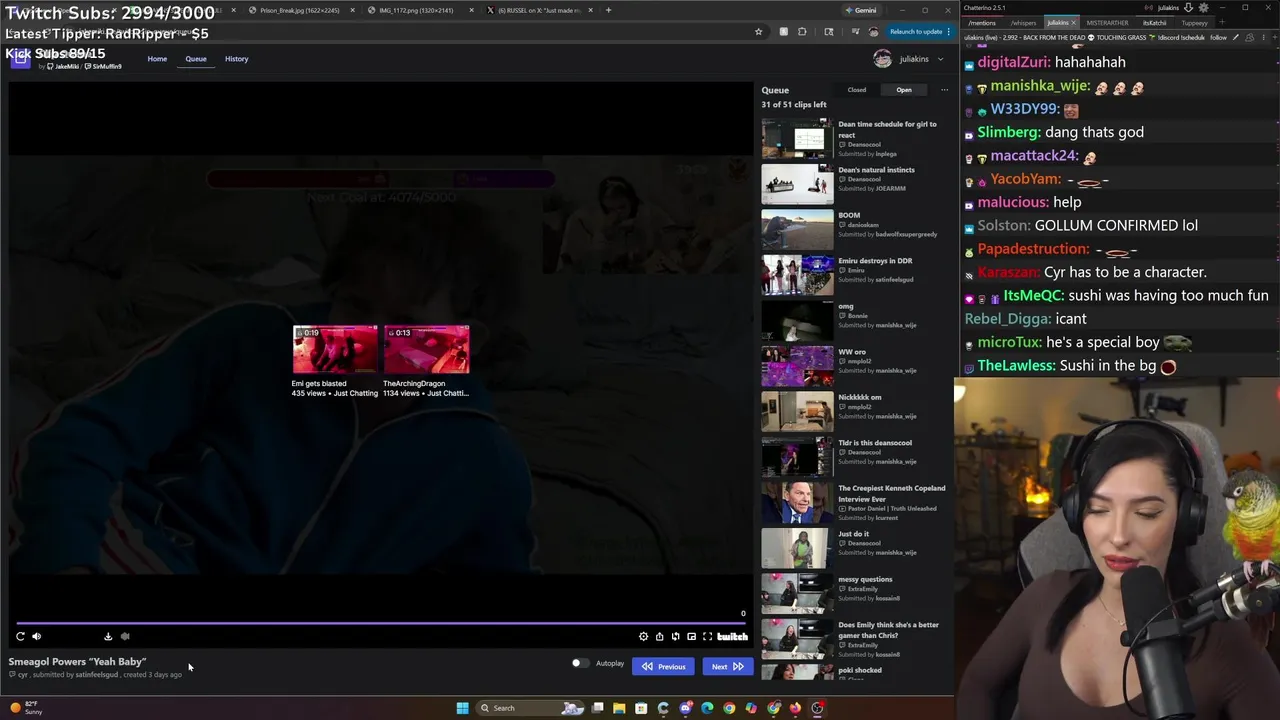Open queue options three-dot menu
The image size is (1280, 720).
coord(944,90)
